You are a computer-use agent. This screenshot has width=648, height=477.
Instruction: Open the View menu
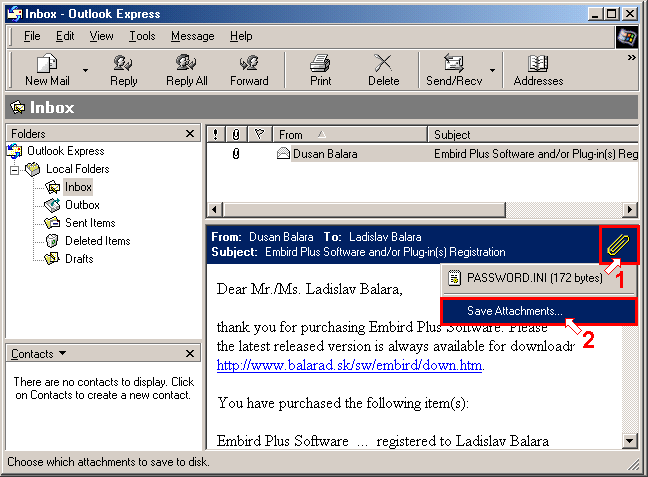(101, 36)
